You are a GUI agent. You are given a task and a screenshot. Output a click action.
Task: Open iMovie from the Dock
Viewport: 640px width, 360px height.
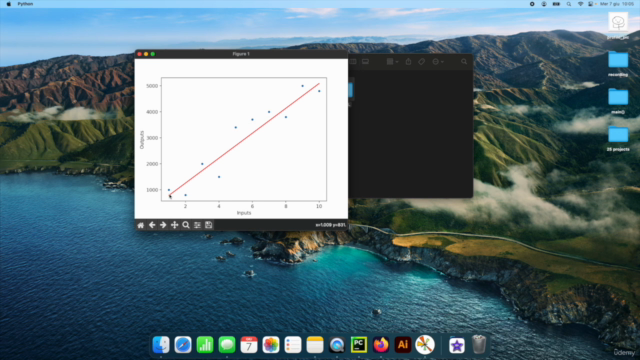(457, 345)
